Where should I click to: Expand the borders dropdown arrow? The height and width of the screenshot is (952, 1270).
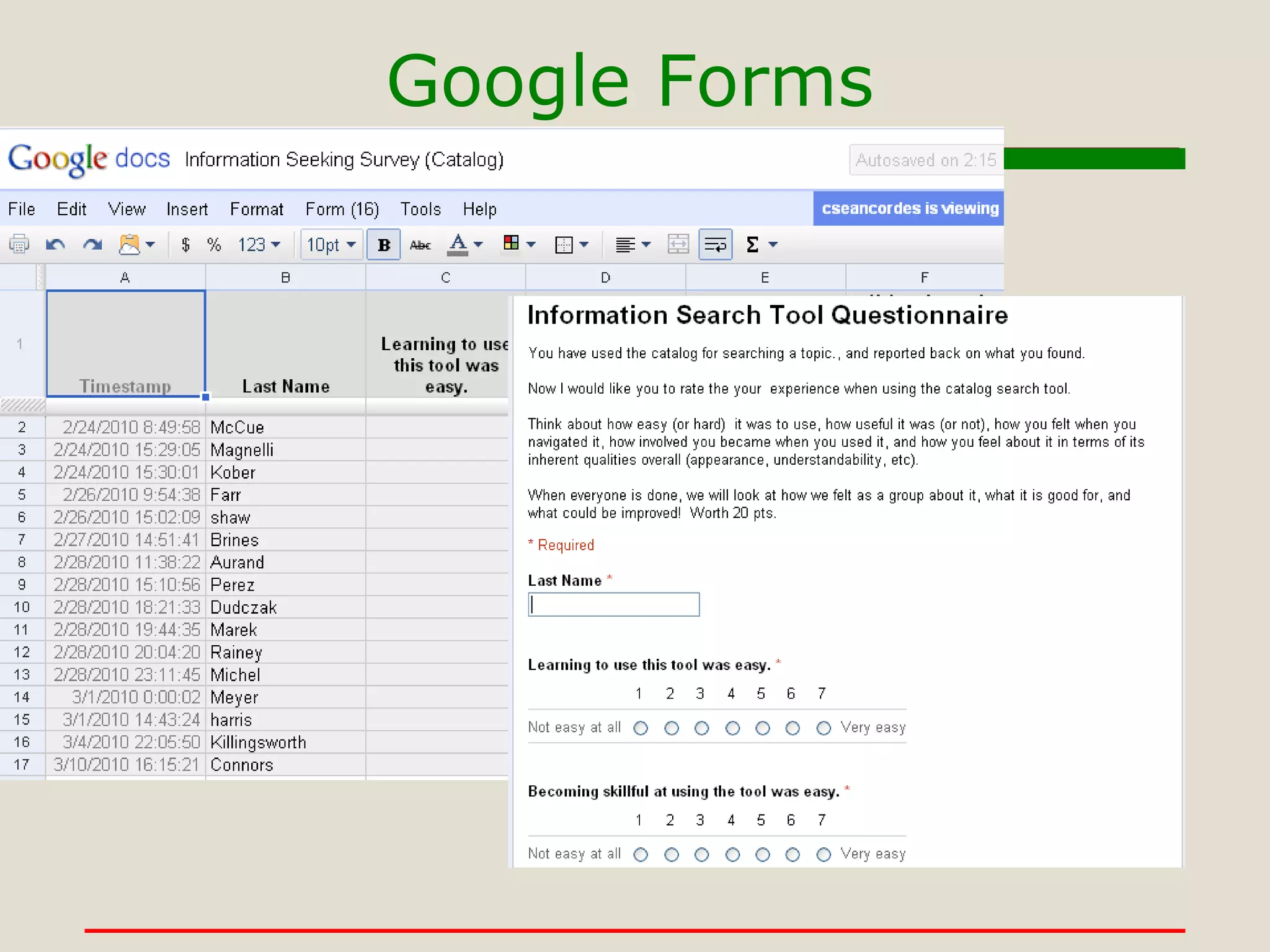point(584,245)
